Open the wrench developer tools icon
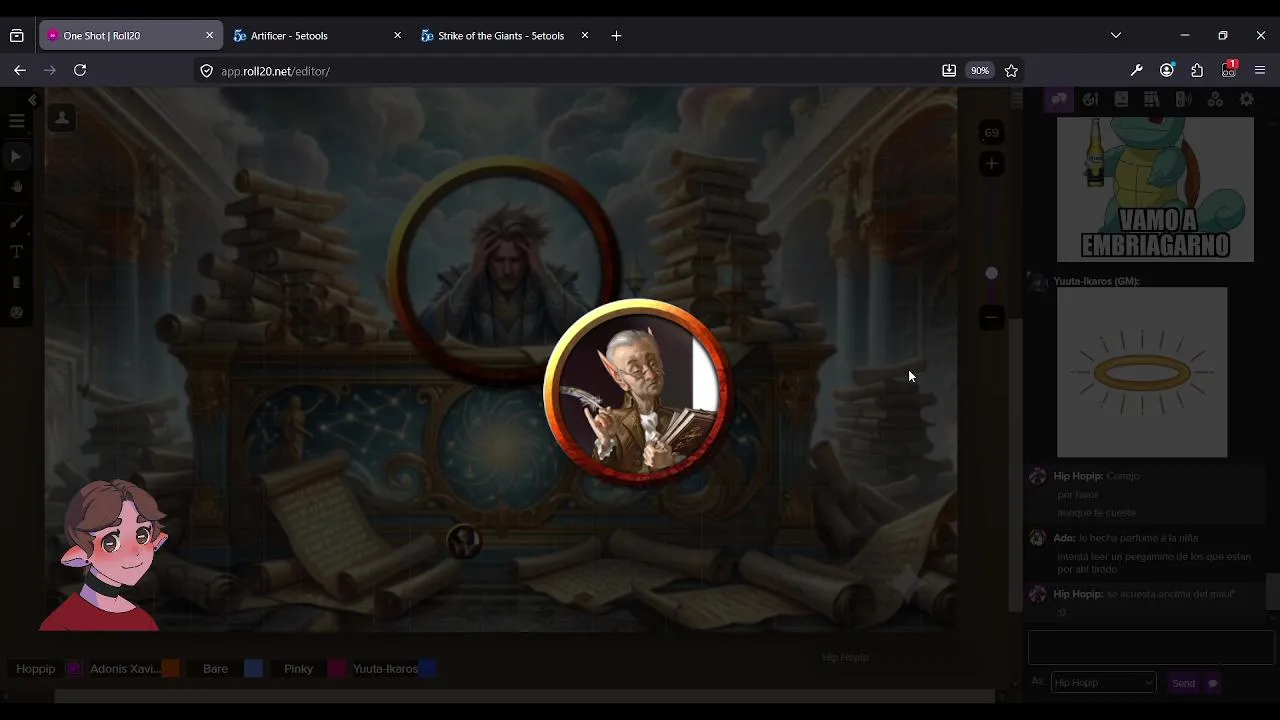 point(1136,71)
